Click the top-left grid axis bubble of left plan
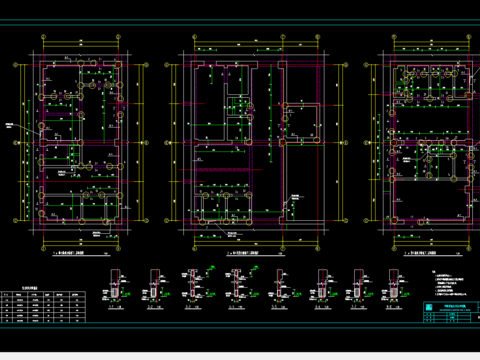 pyautogui.click(x=43, y=37)
